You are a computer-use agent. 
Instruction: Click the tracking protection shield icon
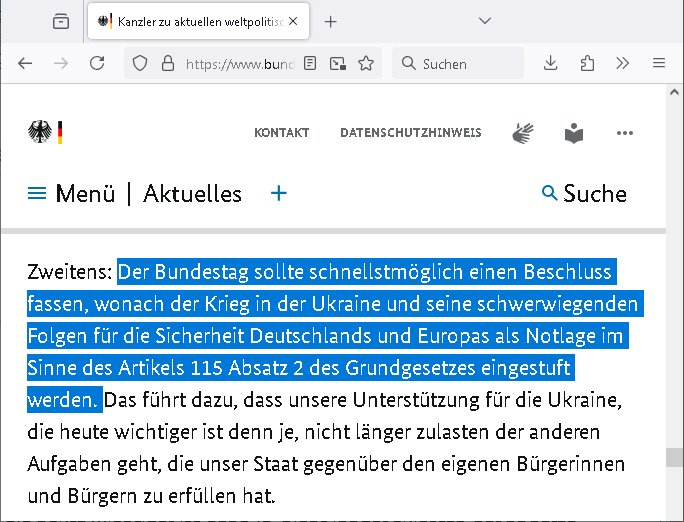[x=140, y=63]
